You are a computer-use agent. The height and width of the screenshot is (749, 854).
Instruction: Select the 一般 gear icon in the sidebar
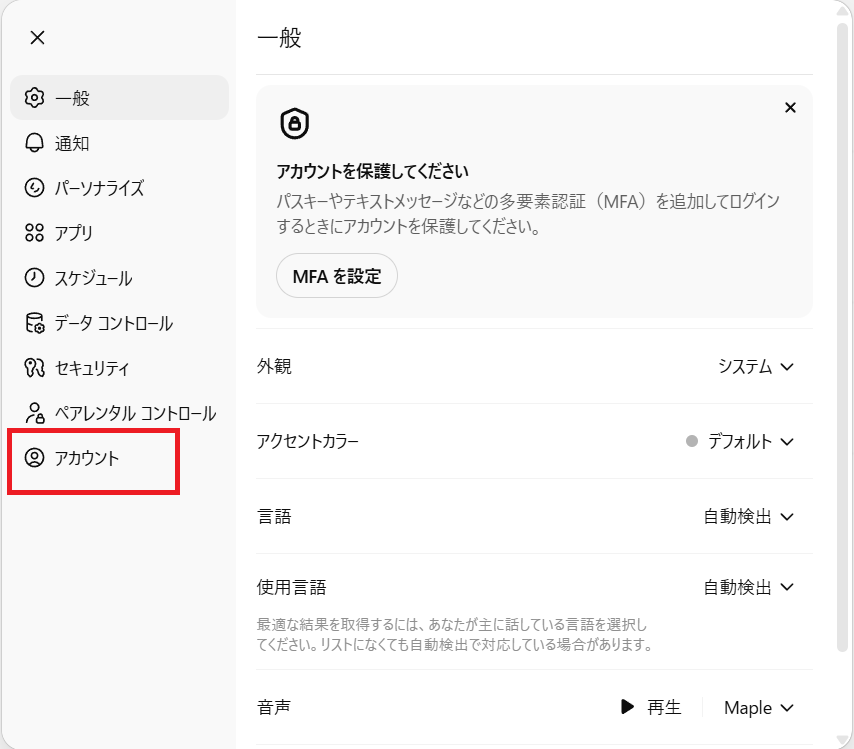pyautogui.click(x=34, y=98)
